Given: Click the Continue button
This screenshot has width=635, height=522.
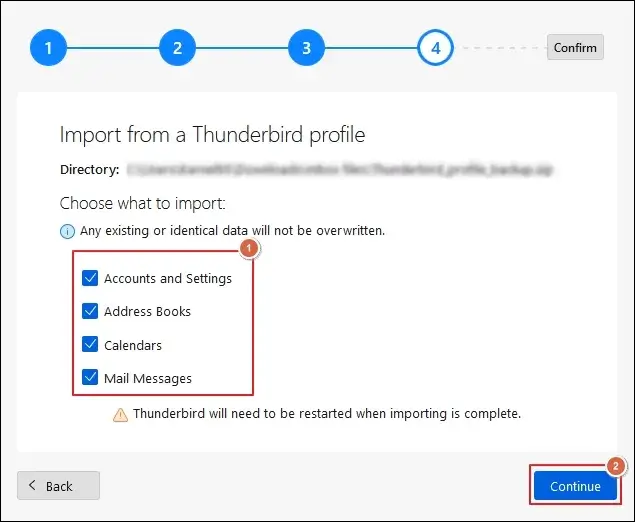Looking at the screenshot, I should tap(575, 486).
